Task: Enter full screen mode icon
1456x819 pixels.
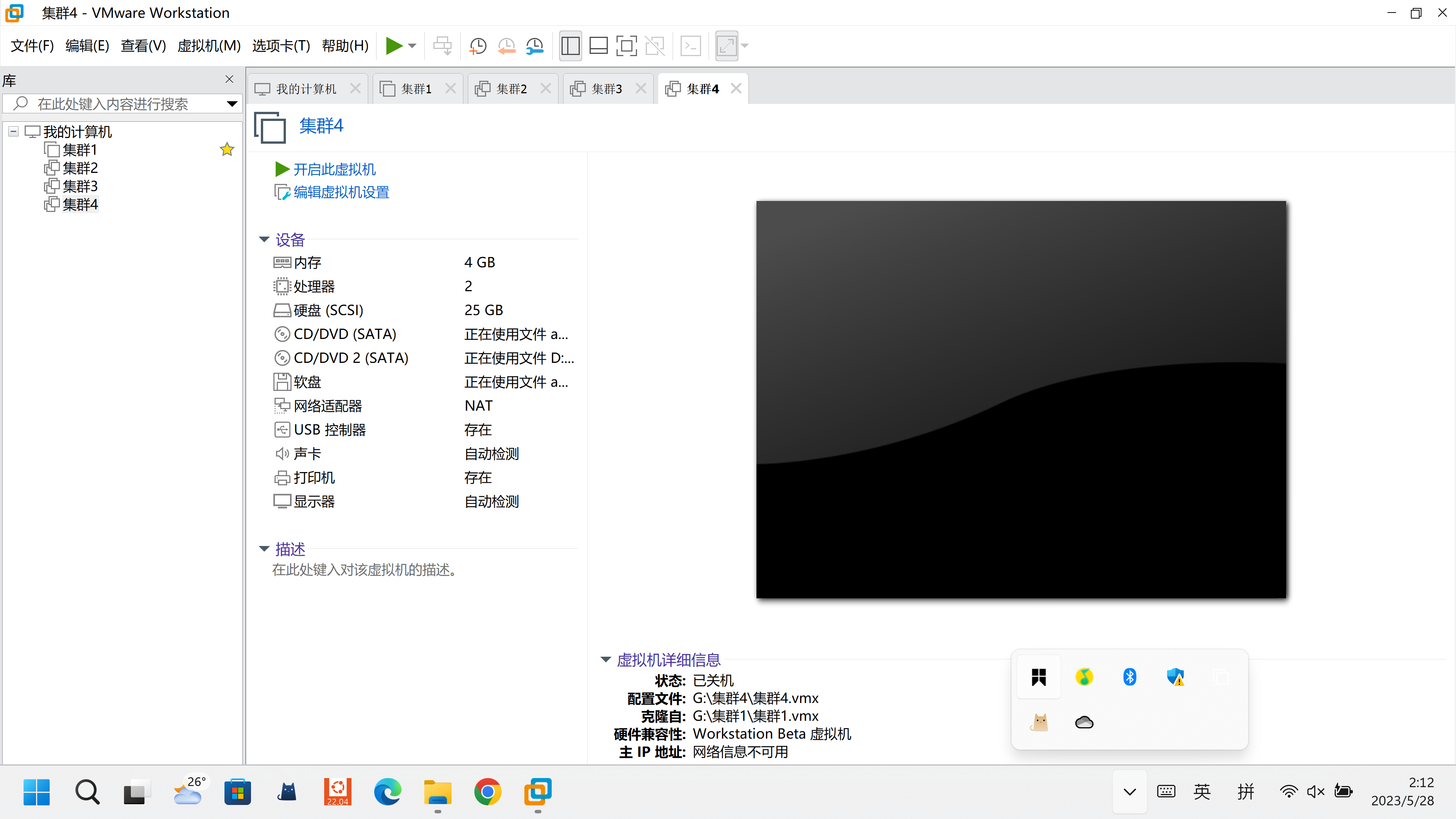Action: coord(626,46)
